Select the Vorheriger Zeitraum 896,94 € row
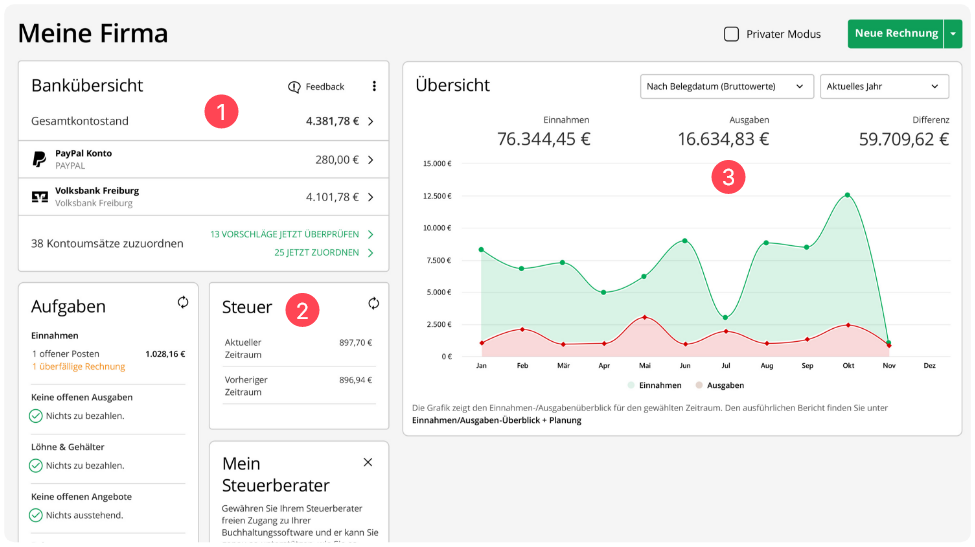The image size is (975, 547). coord(299,386)
